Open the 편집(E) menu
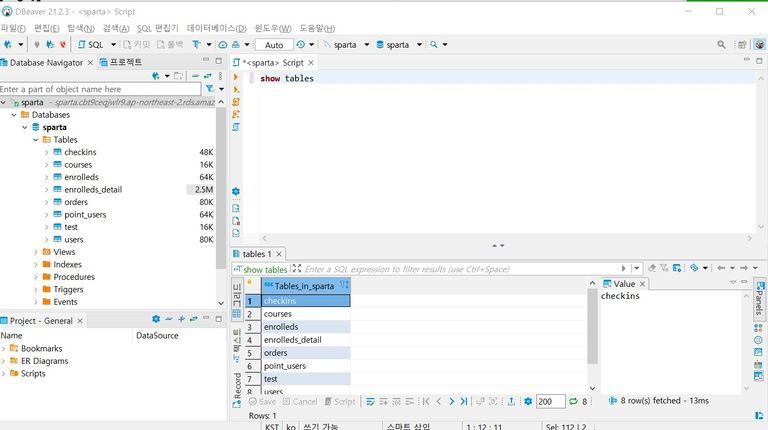 tap(47, 28)
